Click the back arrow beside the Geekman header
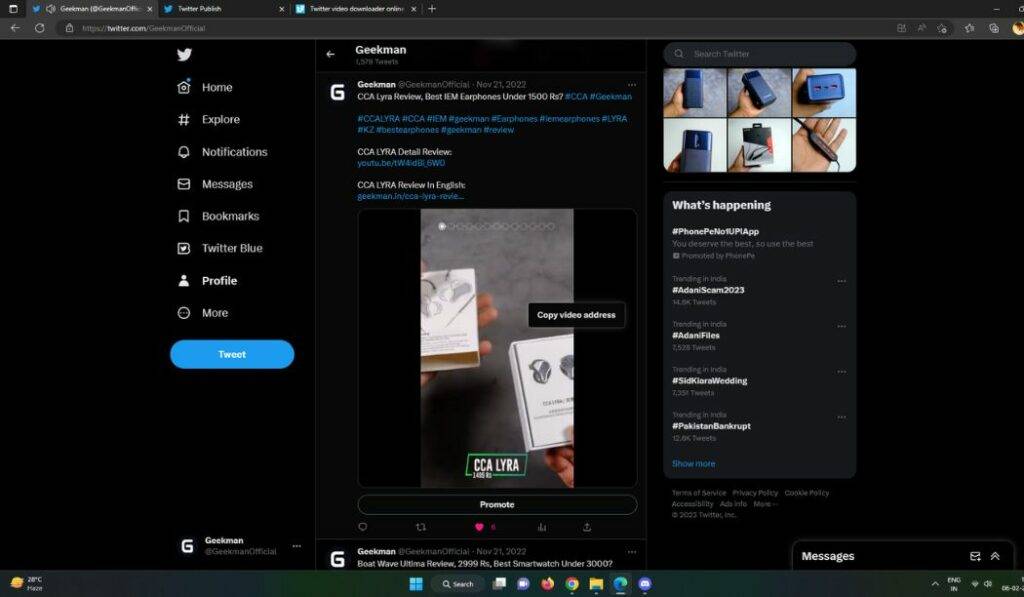1024x597 pixels. point(330,54)
